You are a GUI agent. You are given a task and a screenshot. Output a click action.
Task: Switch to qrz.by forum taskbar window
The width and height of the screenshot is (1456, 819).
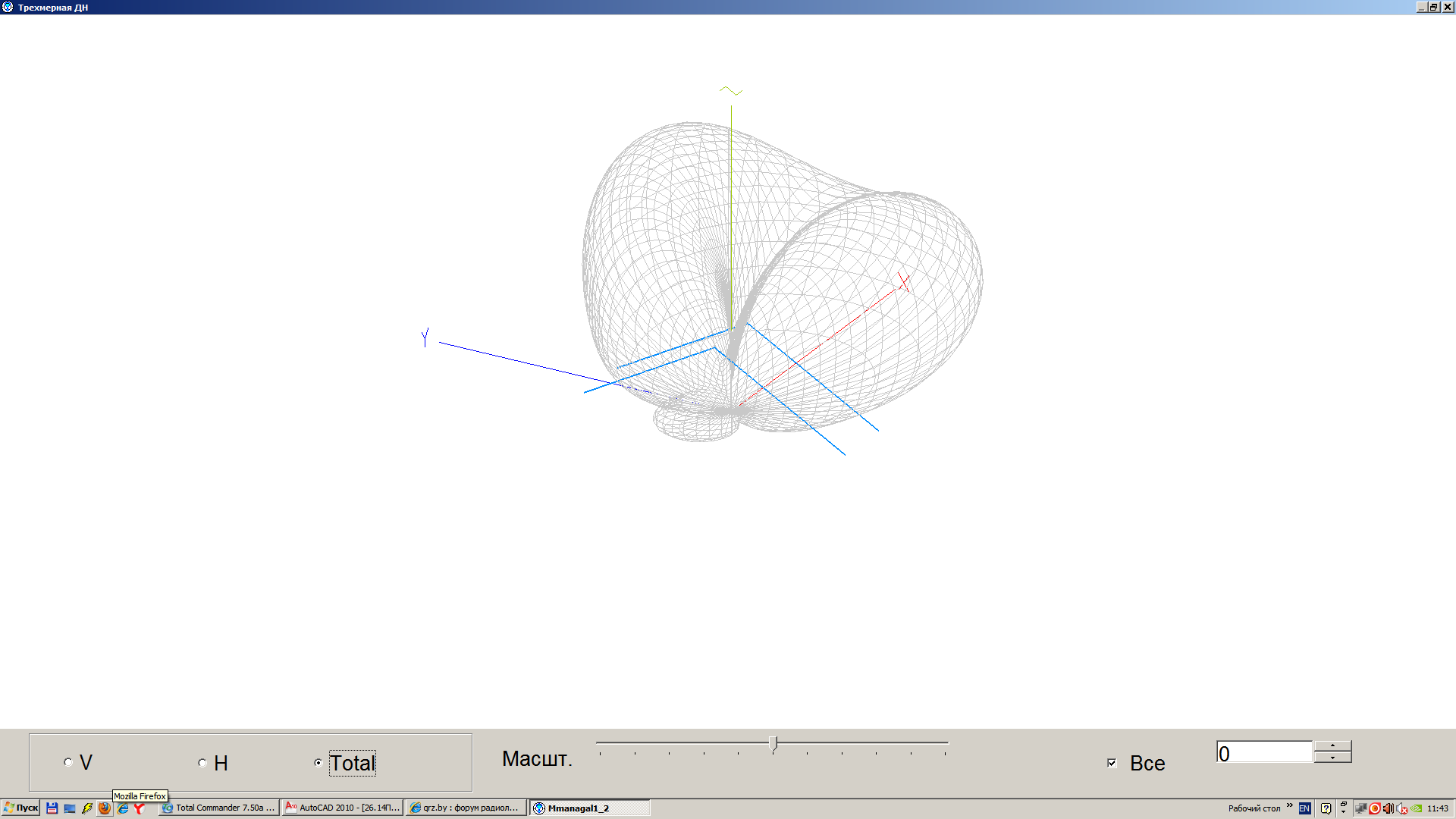click(x=465, y=808)
